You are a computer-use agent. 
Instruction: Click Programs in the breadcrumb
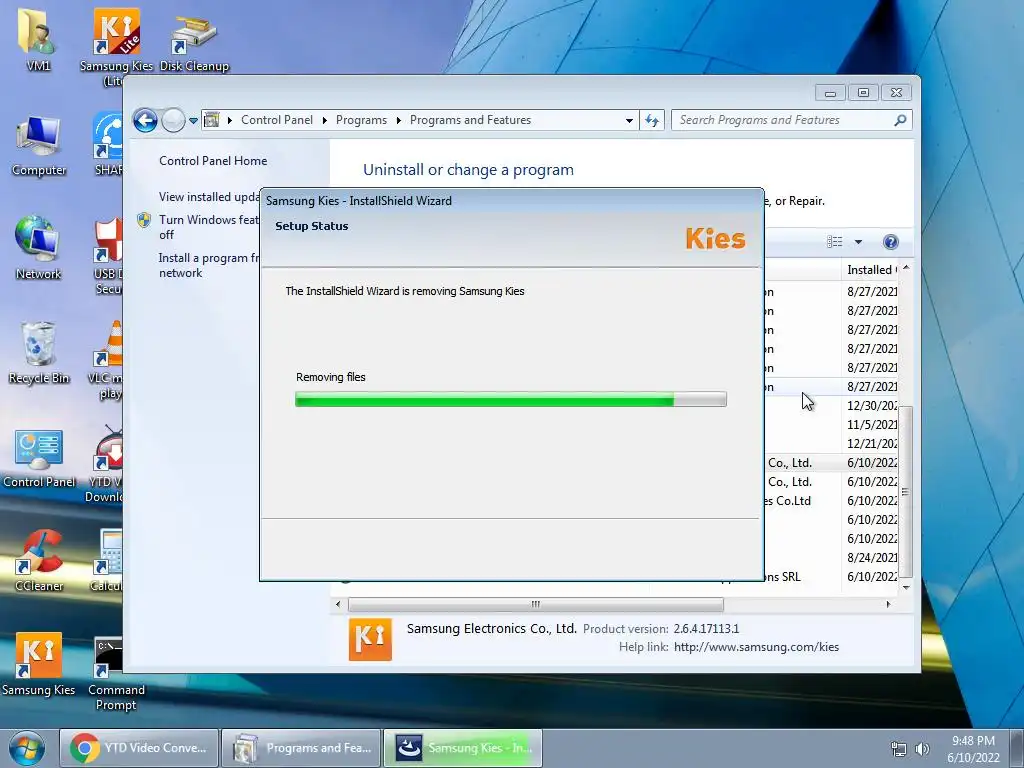[x=361, y=120]
